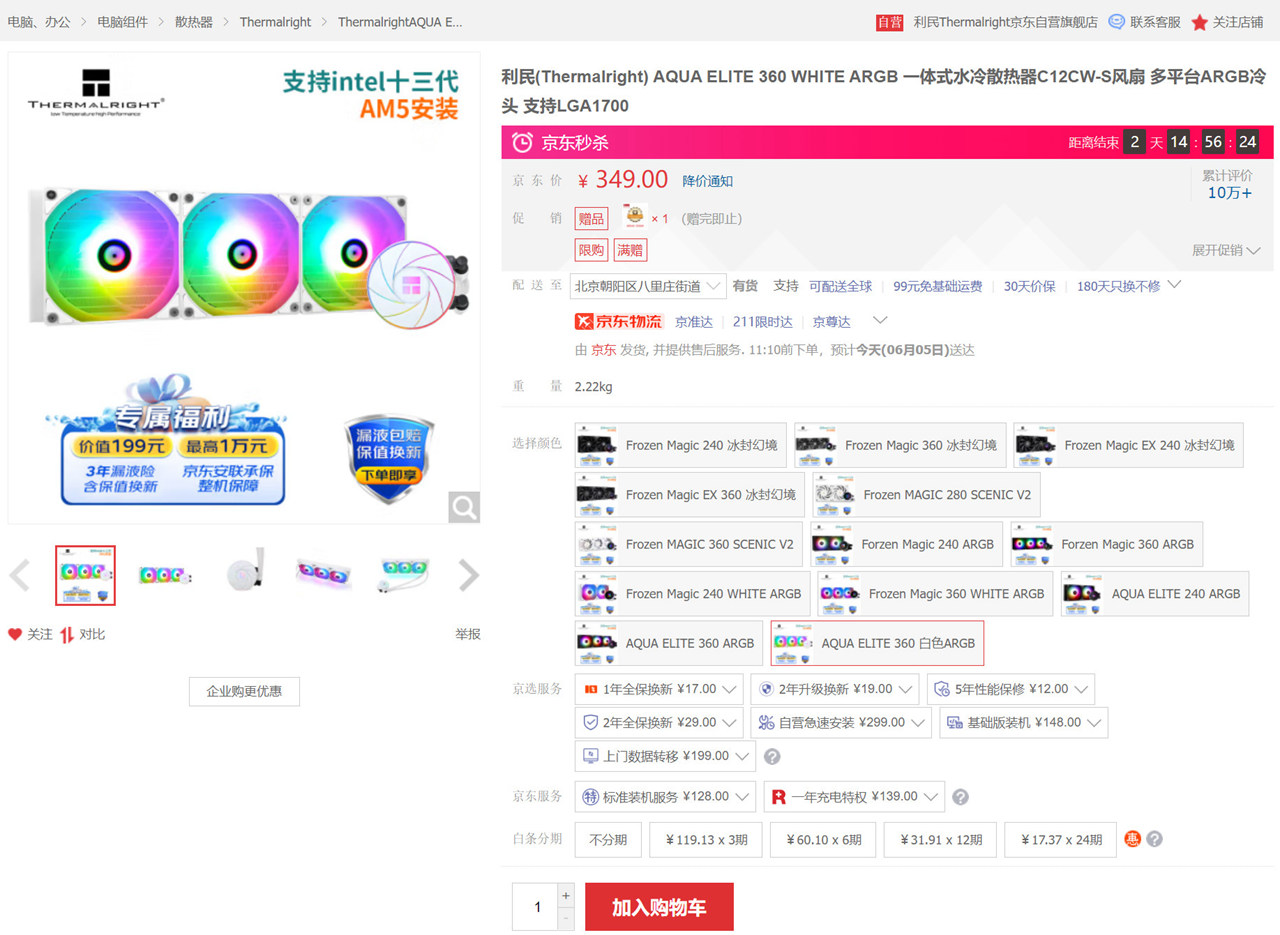Go to 电脑组件 breadcrumb category
Image resolution: width=1280 pixels, height=935 pixels.
pos(123,21)
